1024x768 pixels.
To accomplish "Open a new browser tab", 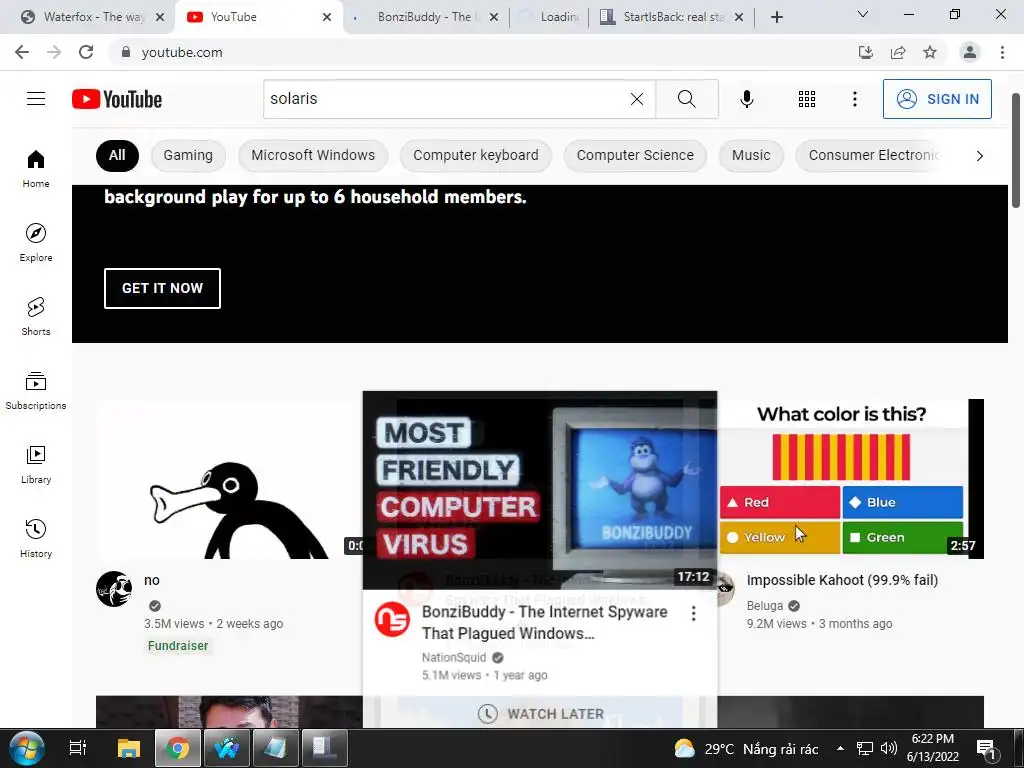I will [x=776, y=17].
